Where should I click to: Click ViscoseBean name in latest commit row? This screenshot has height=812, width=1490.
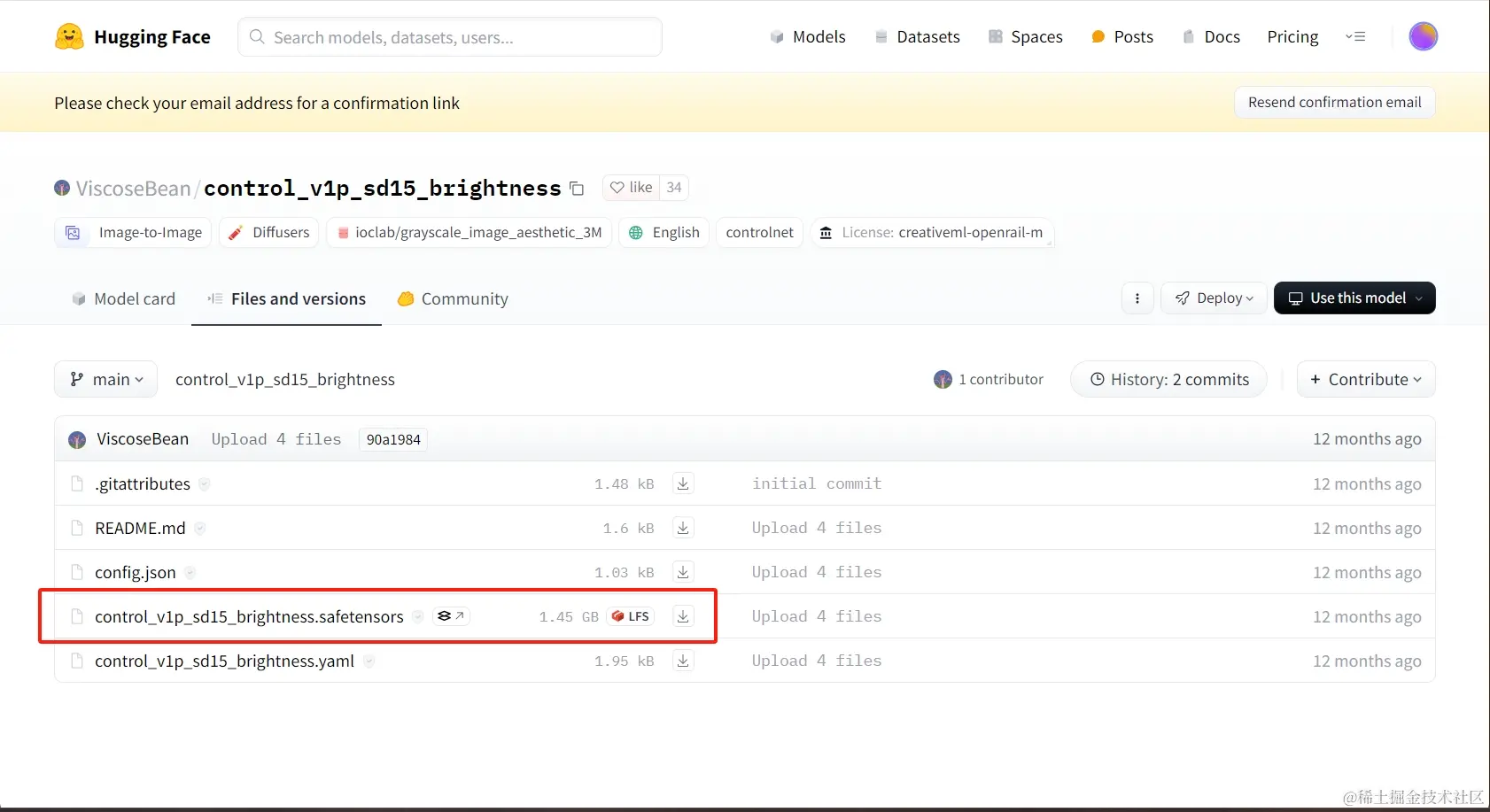[x=143, y=439]
